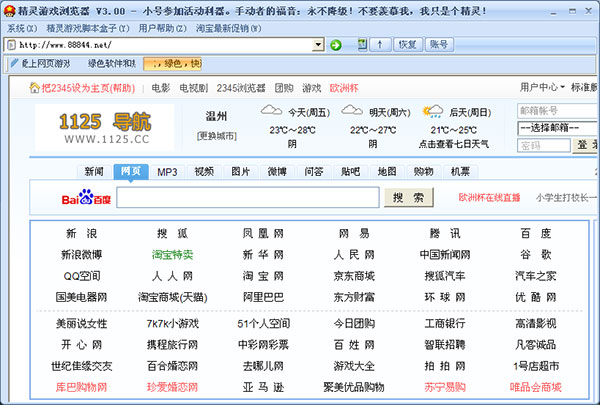Open the 用户帮助(Z) menu
The height and width of the screenshot is (405, 600).
coord(162,28)
